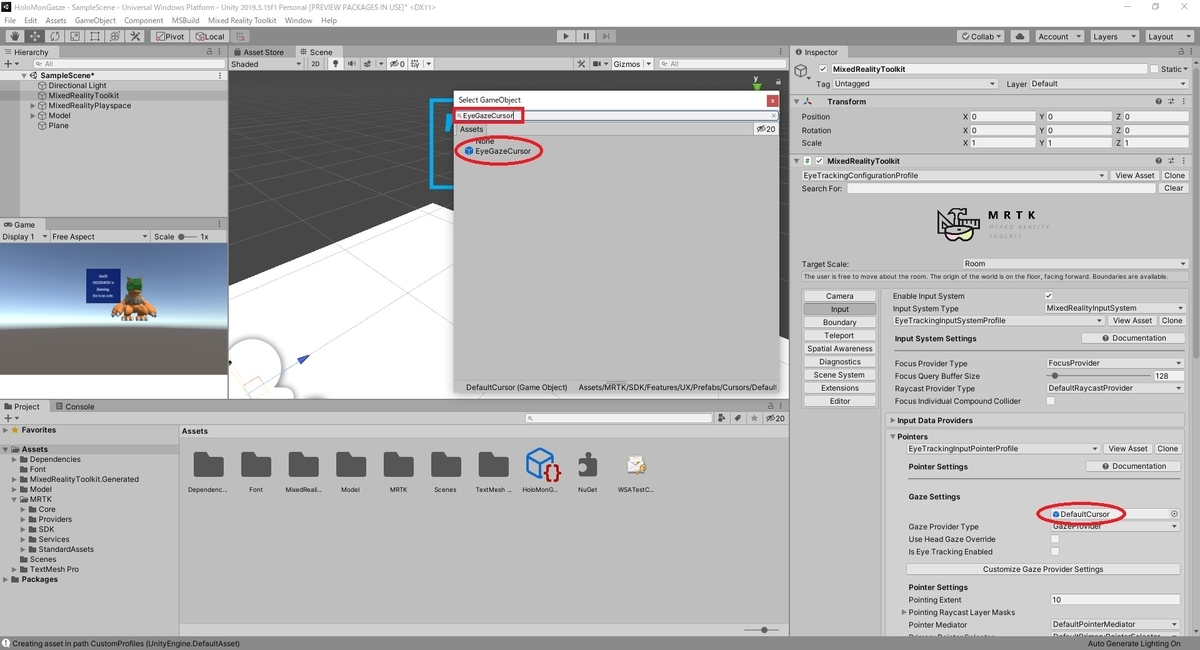Select the Hand tool
The image size is (1200, 650).
pos(15,36)
